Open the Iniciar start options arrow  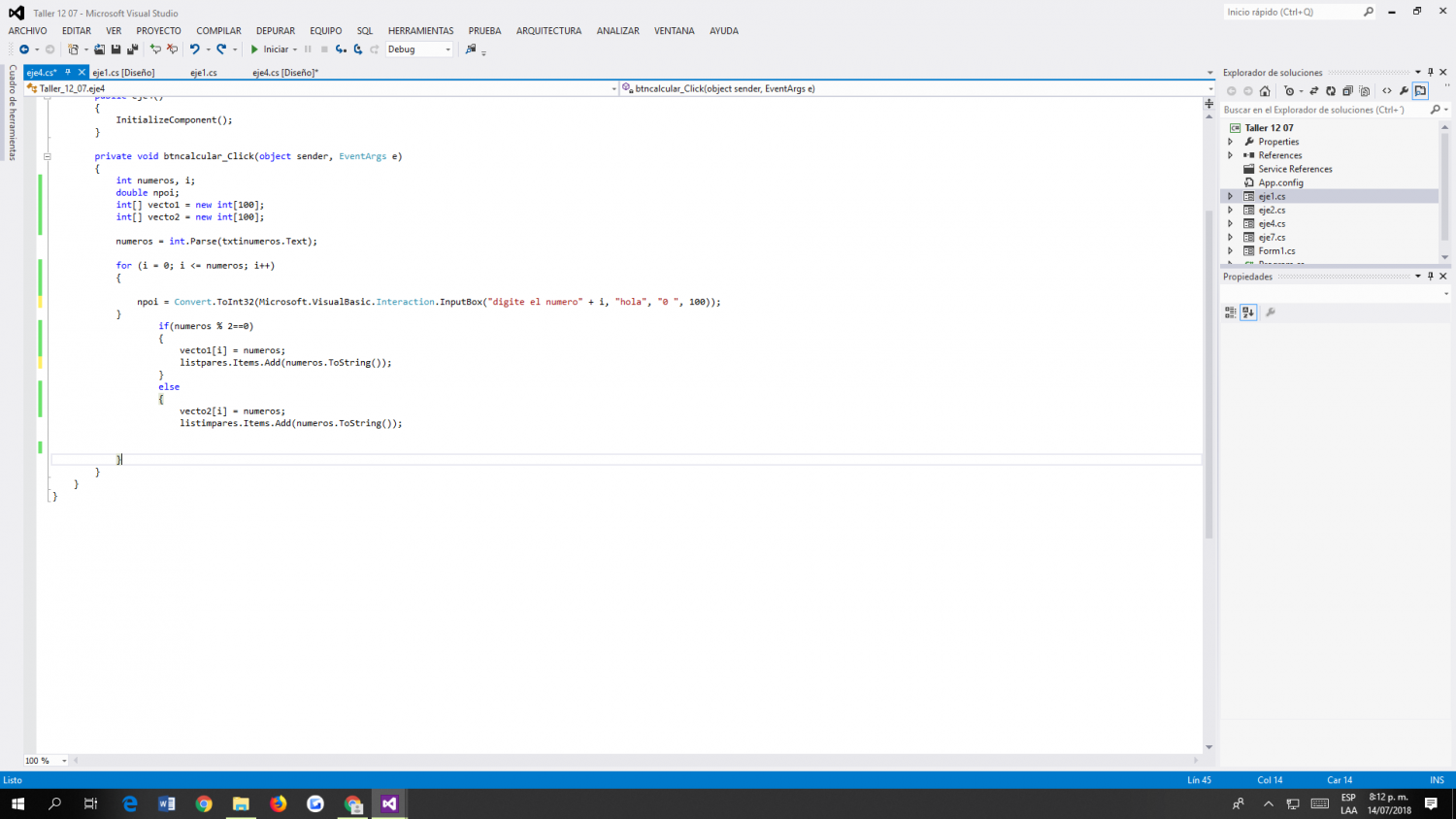point(295,49)
